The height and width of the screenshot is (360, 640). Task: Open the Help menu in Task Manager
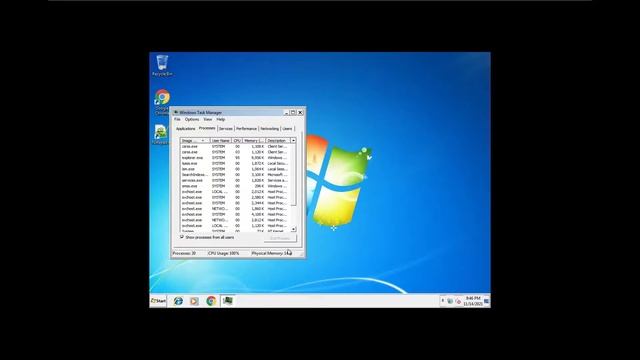221,120
